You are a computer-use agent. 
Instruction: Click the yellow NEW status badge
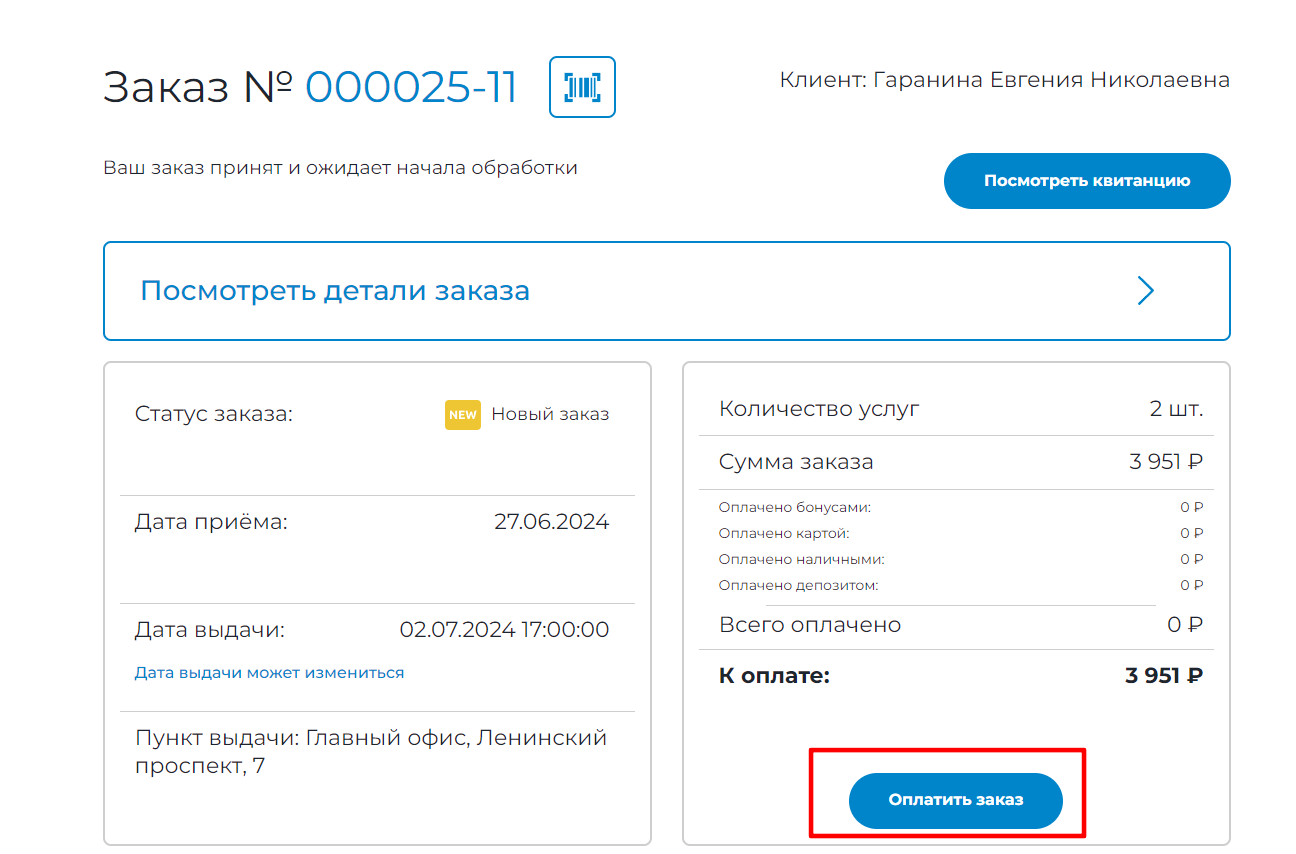(x=462, y=414)
